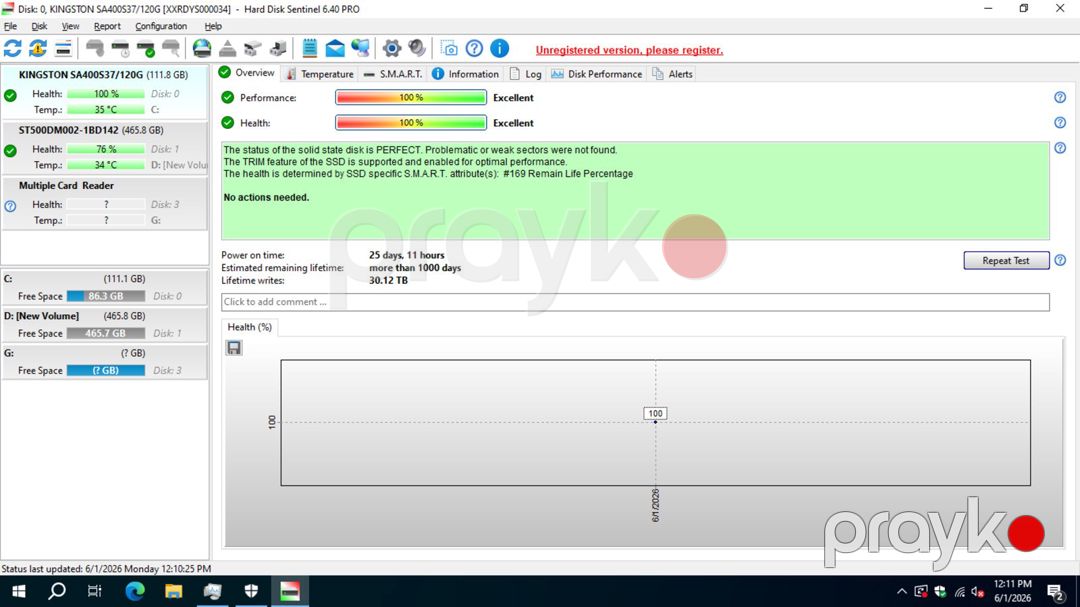Expand the hidden system tray icons chevron
1080x607 pixels.
click(902, 591)
